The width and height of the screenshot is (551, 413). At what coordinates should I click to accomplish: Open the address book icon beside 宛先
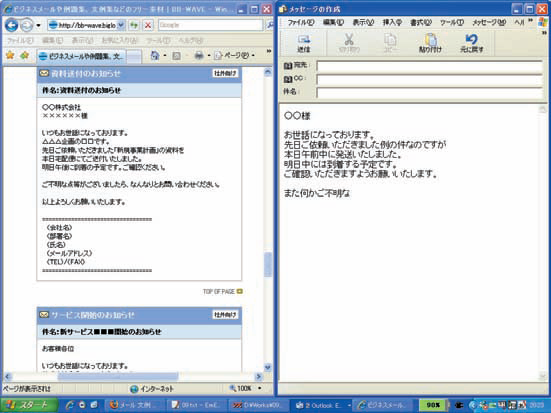pos(288,66)
